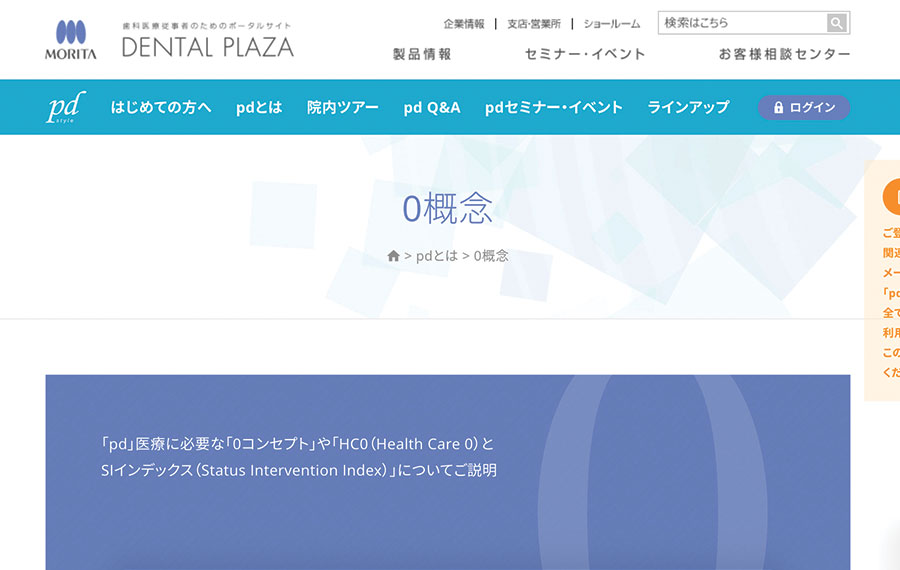
Task: Click the breadcrumb home icon
Action: point(393,256)
